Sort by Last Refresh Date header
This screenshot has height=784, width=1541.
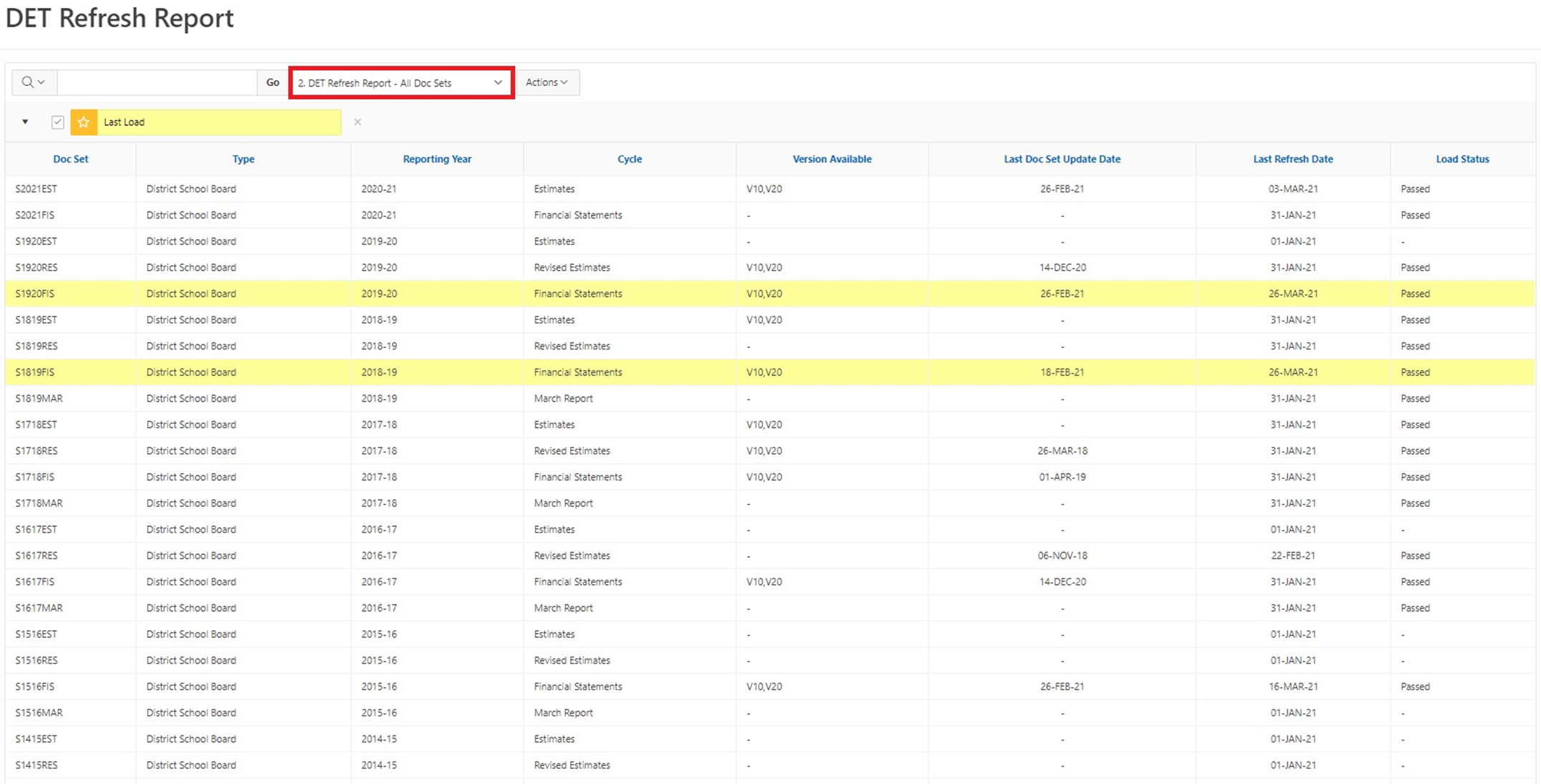coord(1292,159)
